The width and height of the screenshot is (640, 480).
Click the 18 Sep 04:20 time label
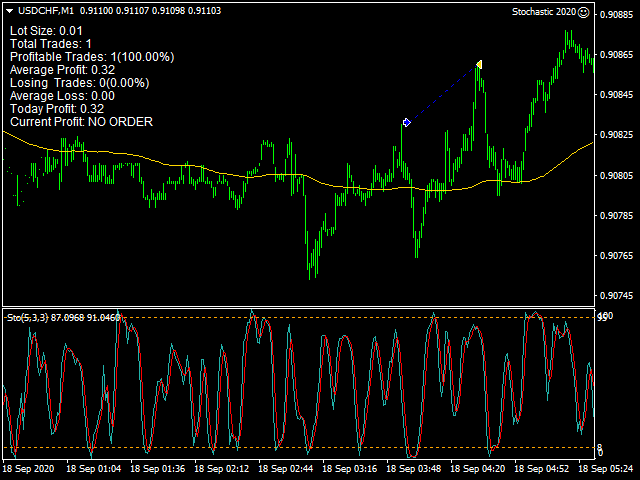point(478,469)
